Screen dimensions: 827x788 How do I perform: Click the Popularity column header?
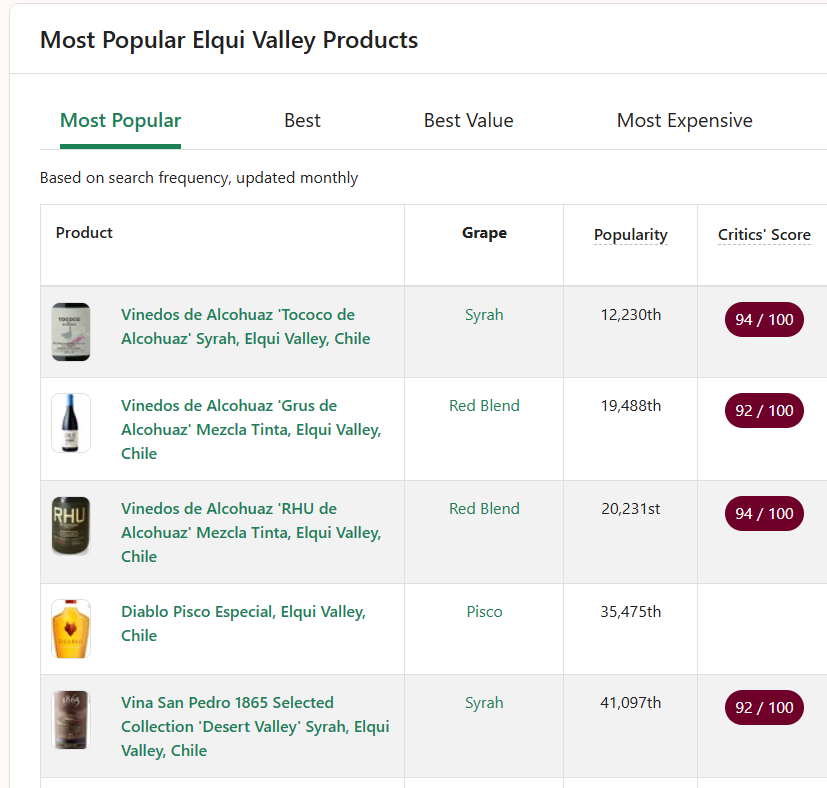(x=630, y=235)
